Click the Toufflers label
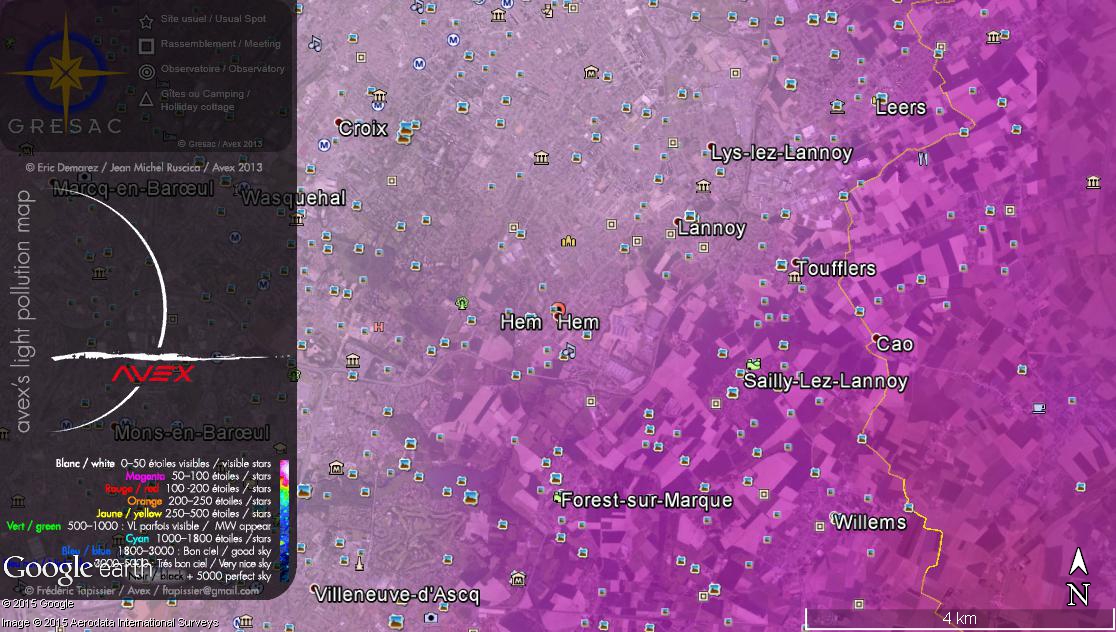 836,268
